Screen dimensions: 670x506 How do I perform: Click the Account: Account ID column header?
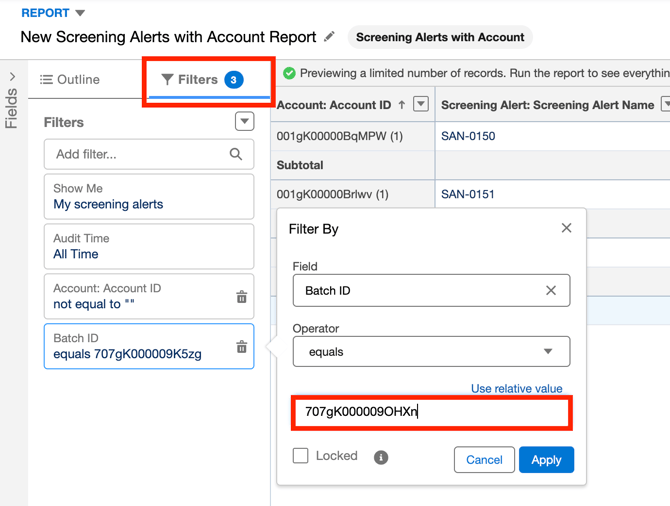[334, 105]
